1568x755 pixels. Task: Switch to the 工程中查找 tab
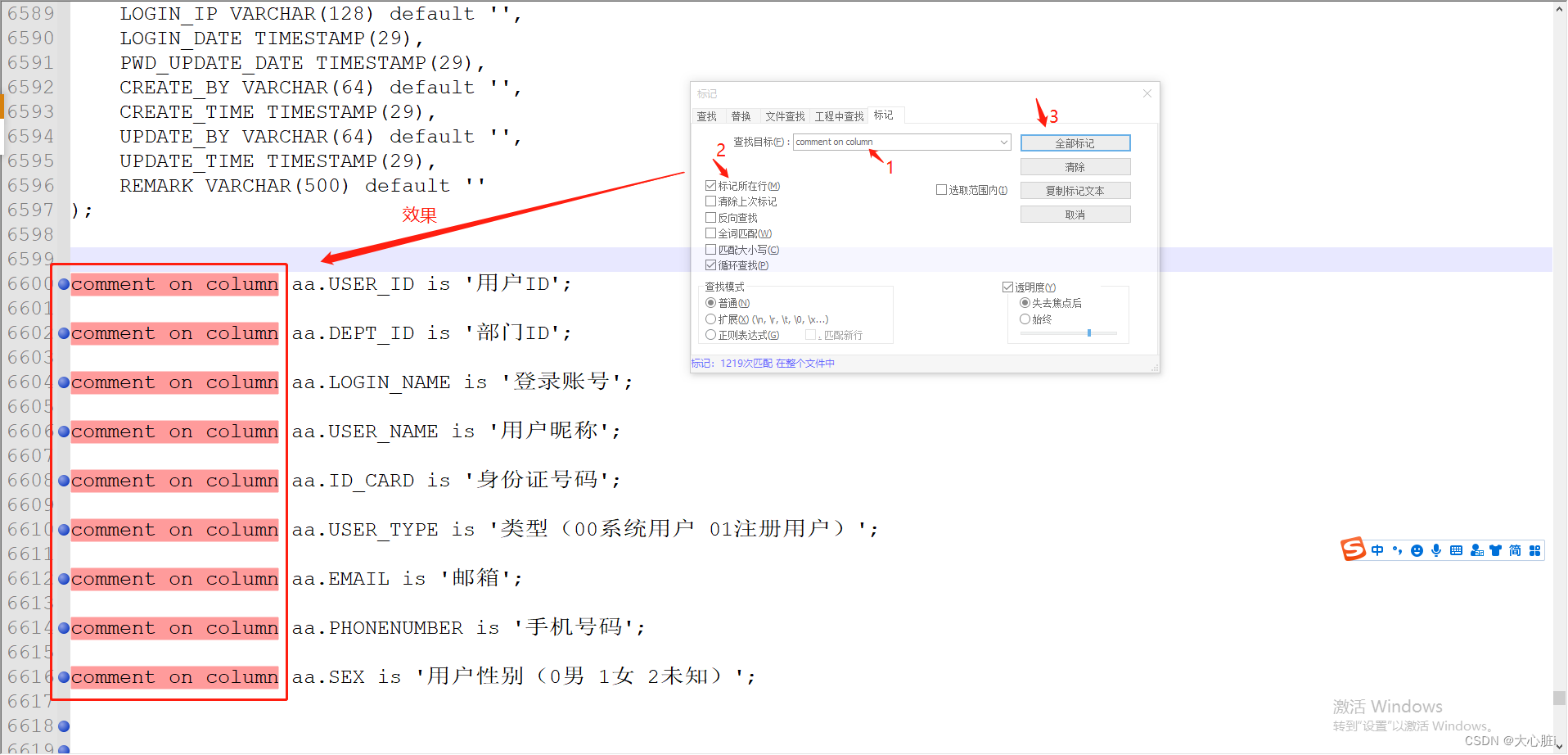coord(840,116)
